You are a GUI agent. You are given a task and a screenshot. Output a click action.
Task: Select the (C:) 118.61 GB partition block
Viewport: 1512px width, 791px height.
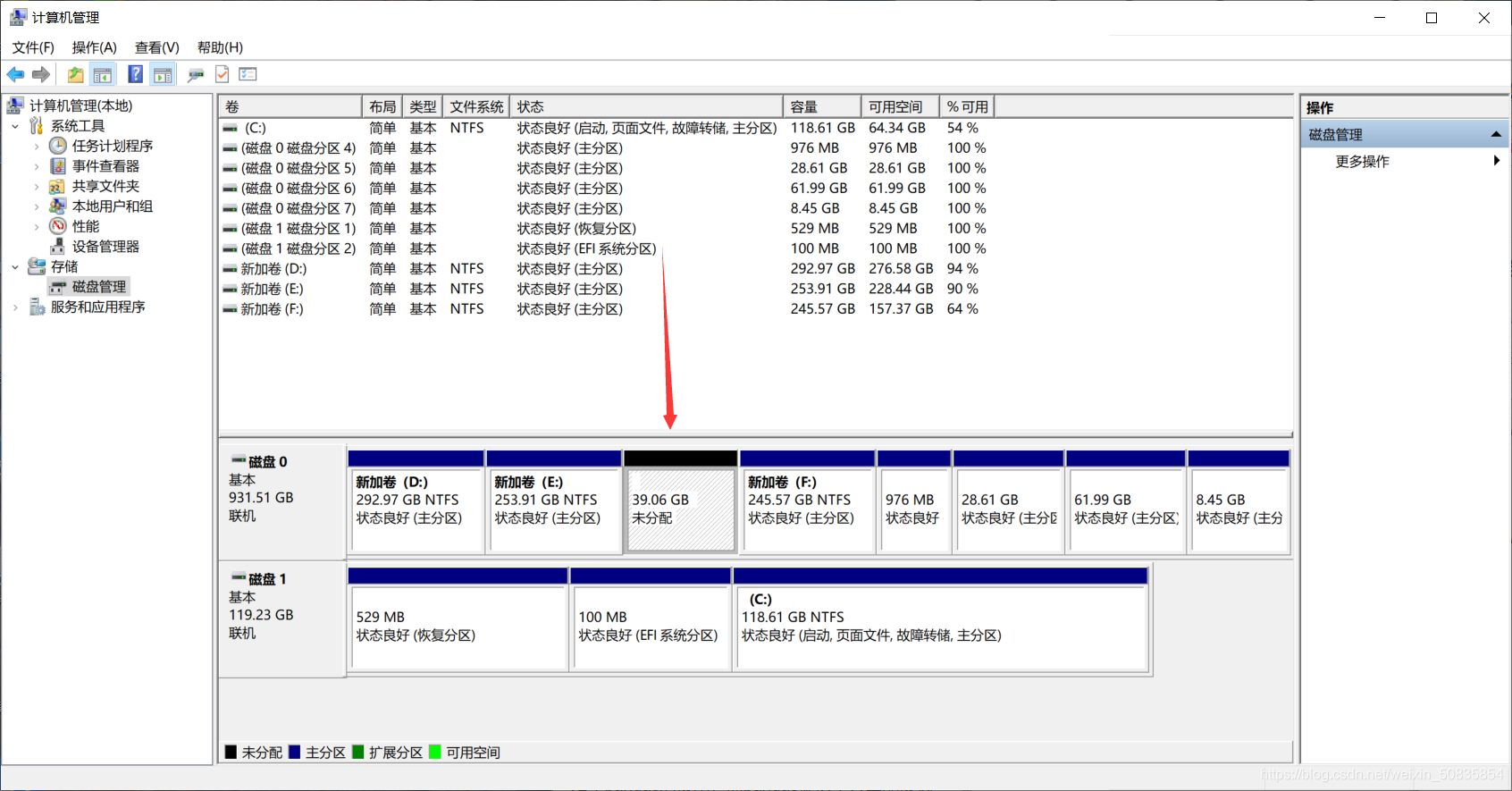point(941,618)
